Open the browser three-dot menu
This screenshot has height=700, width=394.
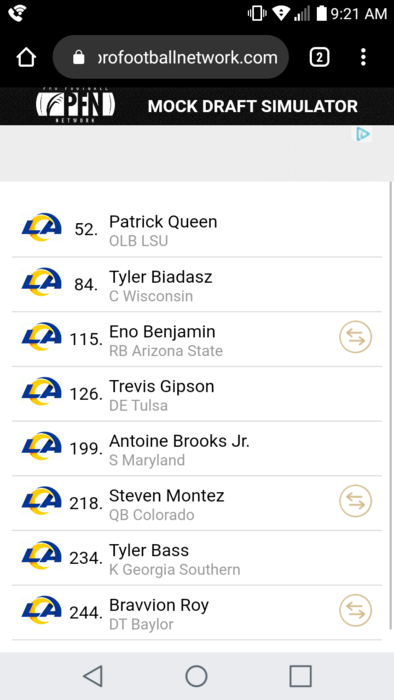click(x=363, y=57)
